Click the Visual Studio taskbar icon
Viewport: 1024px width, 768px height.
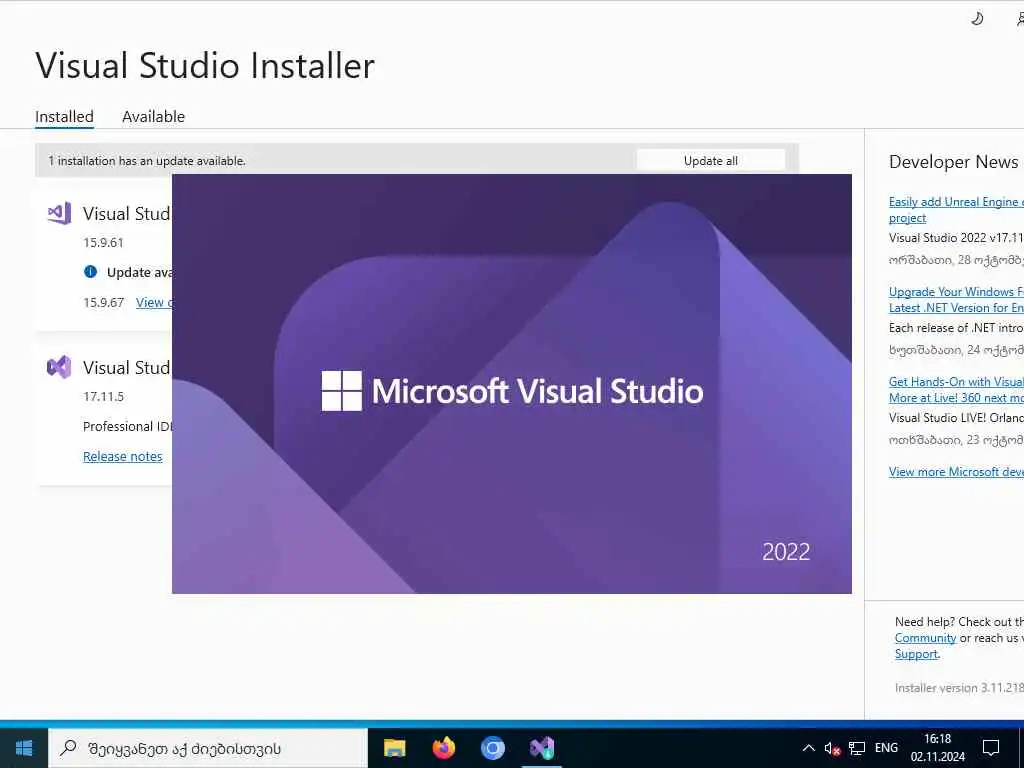coord(542,748)
